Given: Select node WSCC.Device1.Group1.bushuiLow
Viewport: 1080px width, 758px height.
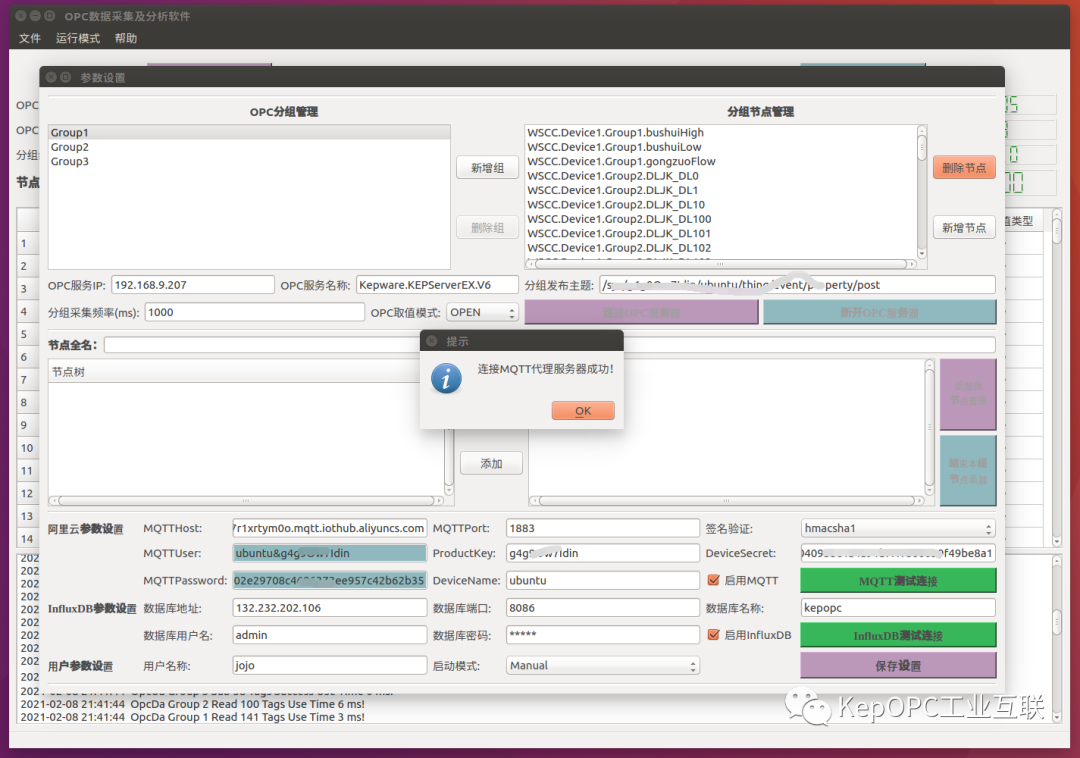Looking at the screenshot, I should [721, 147].
